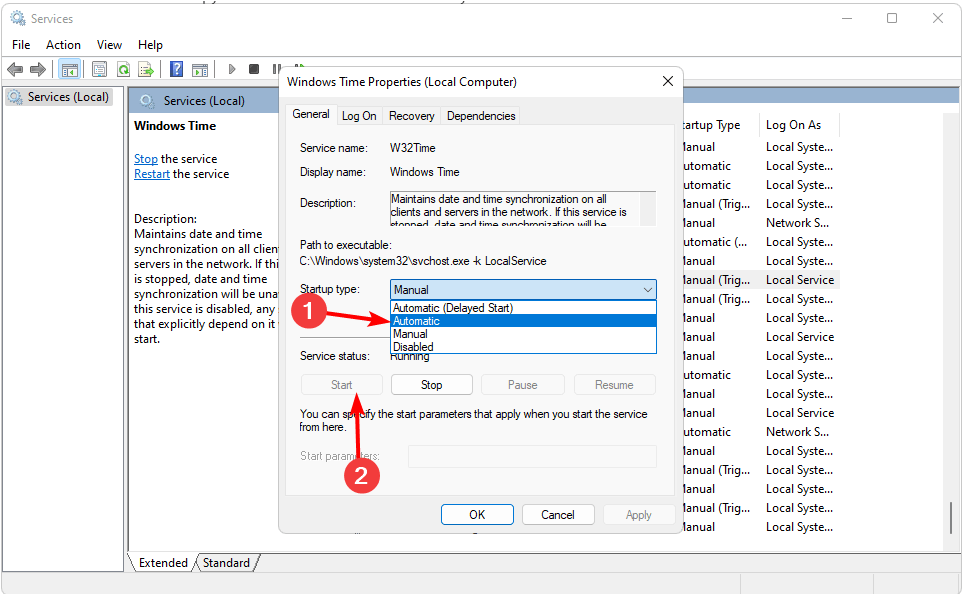Switch to the Extended view tab

click(x=163, y=563)
